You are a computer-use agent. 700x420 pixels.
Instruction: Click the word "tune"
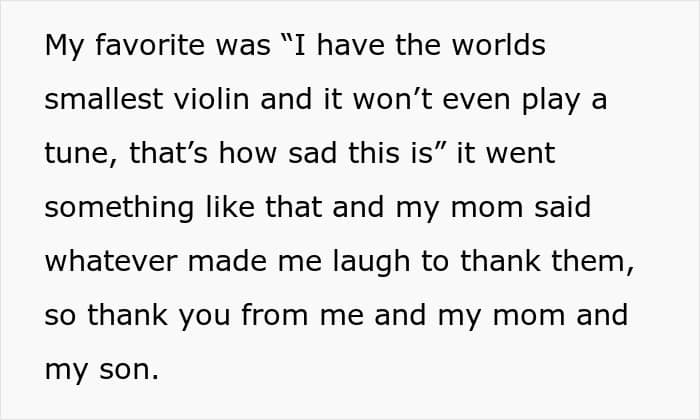coord(75,155)
